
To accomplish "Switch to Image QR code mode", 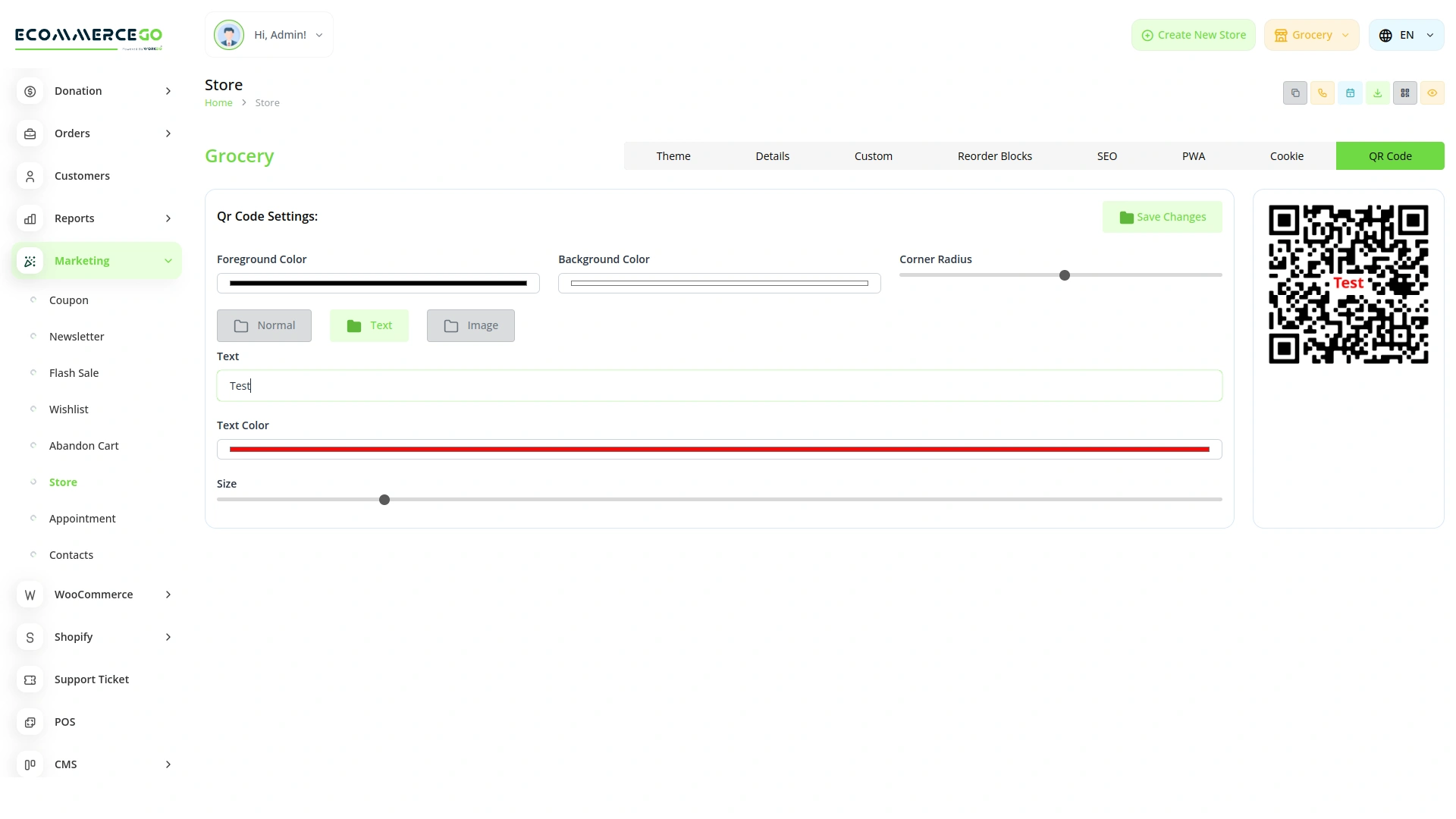I will (470, 325).
